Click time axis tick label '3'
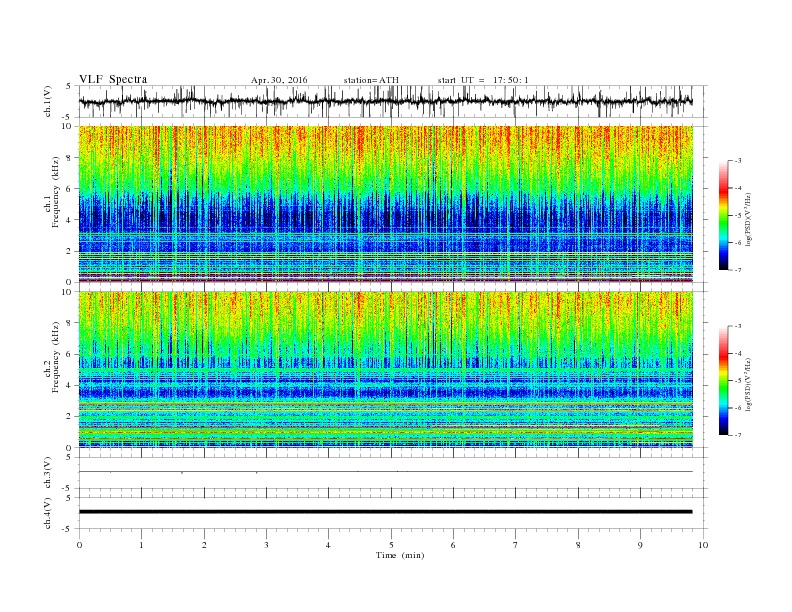Viewport: 792px width, 612px height. [x=266, y=545]
